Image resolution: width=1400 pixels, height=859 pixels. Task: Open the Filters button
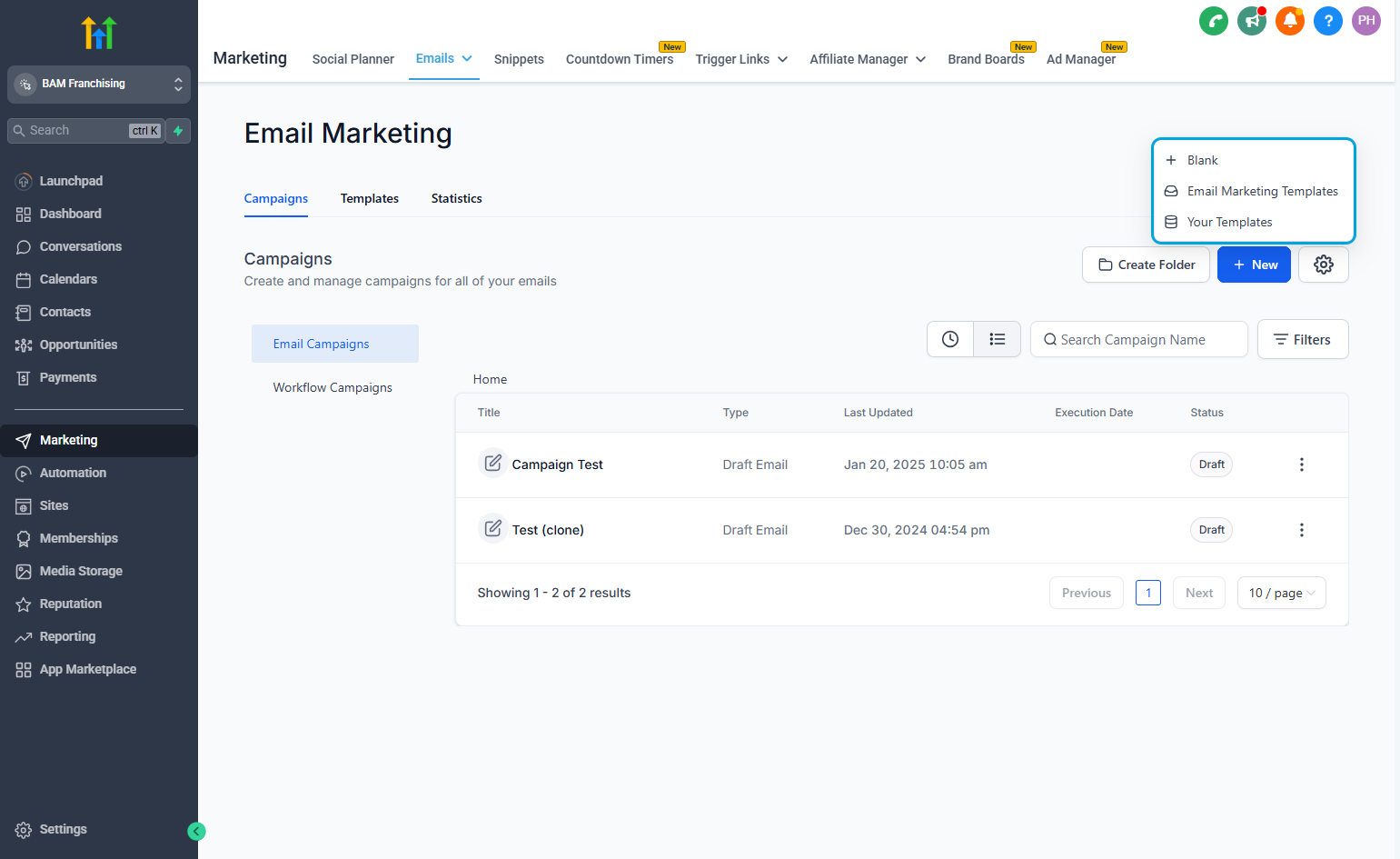click(1303, 339)
